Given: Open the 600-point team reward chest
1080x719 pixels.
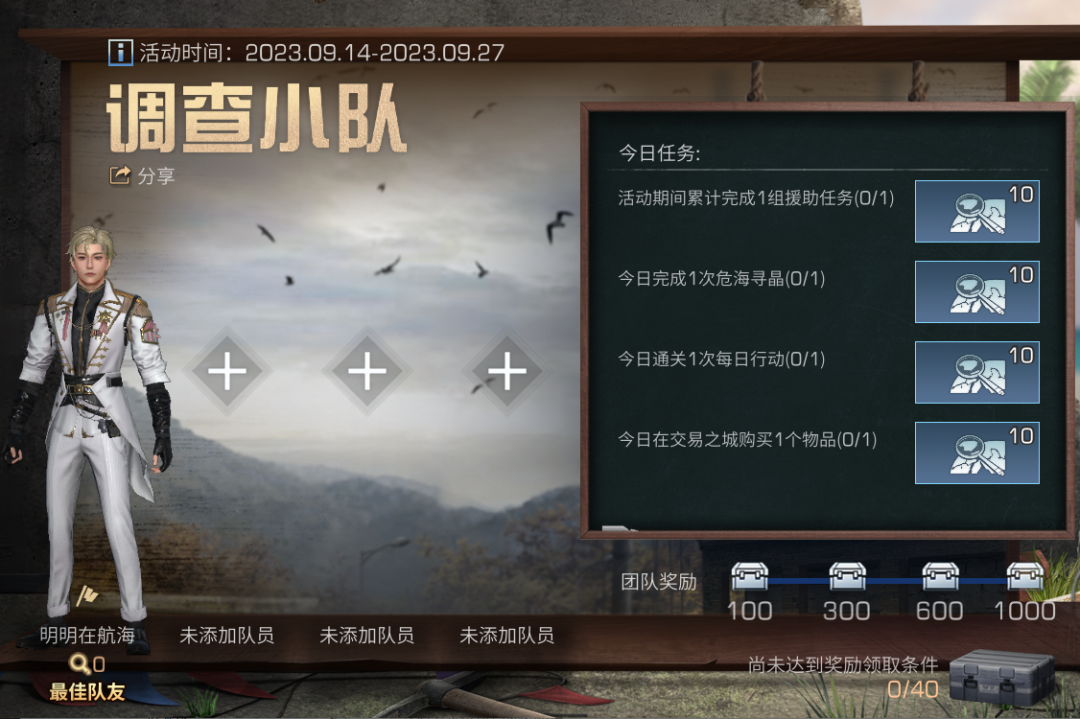Looking at the screenshot, I should click(940, 577).
